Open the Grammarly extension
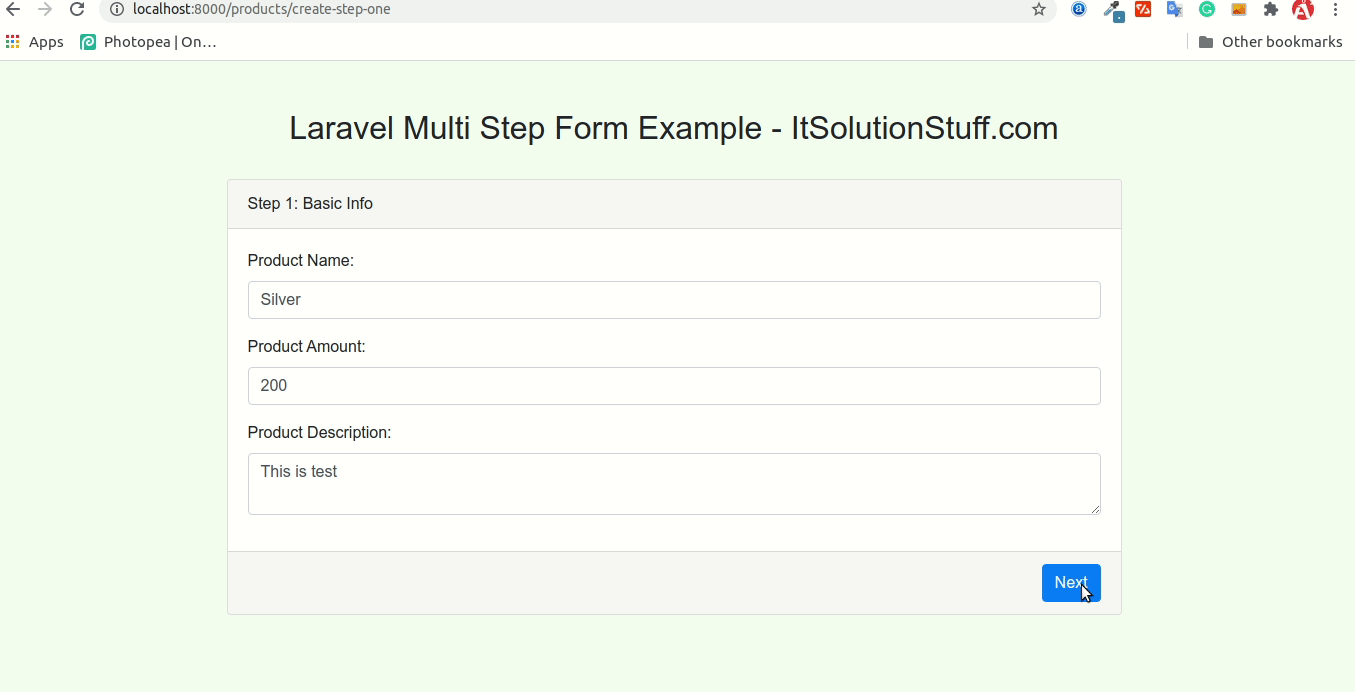The image size is (1355, 692). point(1206,10)
